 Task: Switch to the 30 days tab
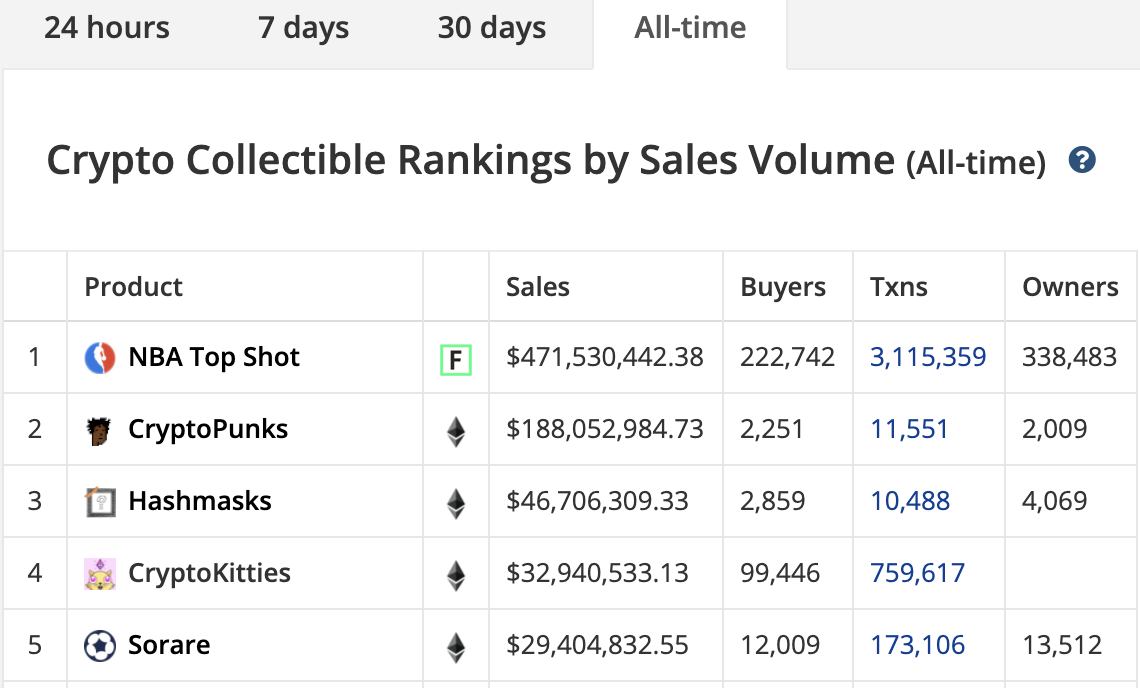pyautogui.click(x=491, y=29)
